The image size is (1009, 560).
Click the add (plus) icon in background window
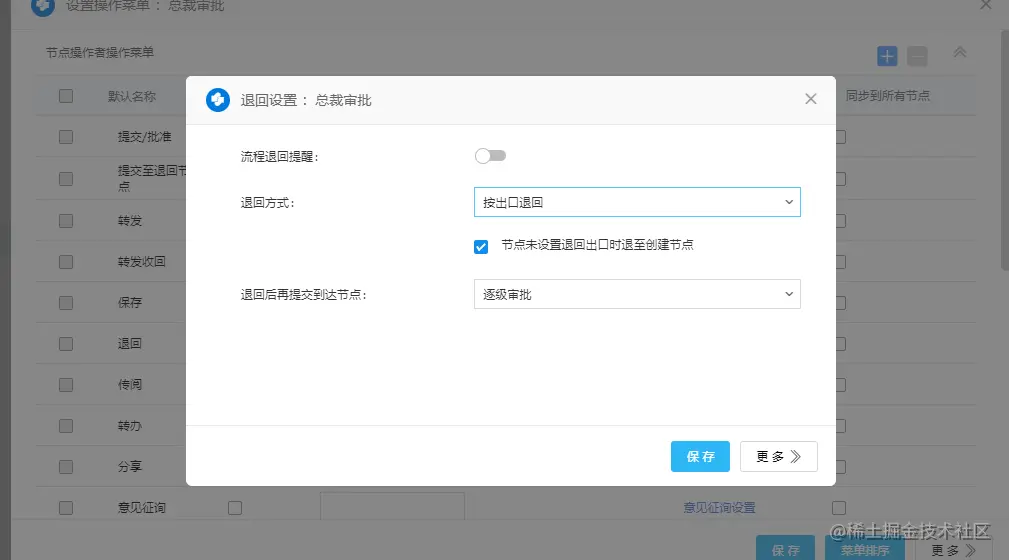tap(887, 56)
